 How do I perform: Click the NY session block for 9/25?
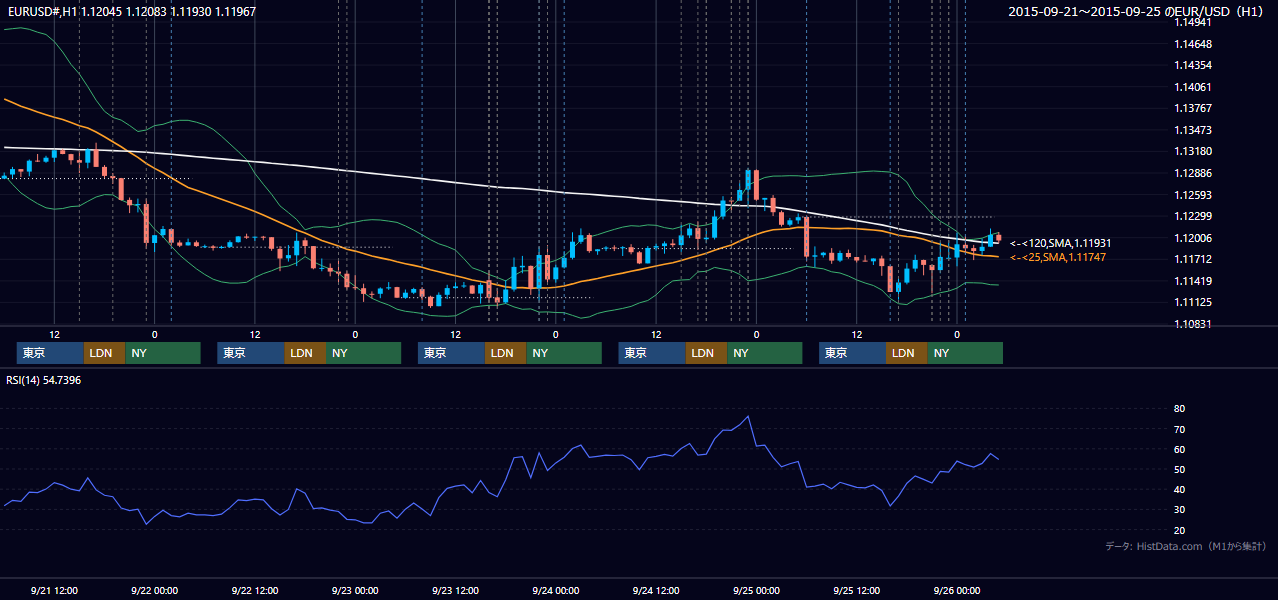965,353
